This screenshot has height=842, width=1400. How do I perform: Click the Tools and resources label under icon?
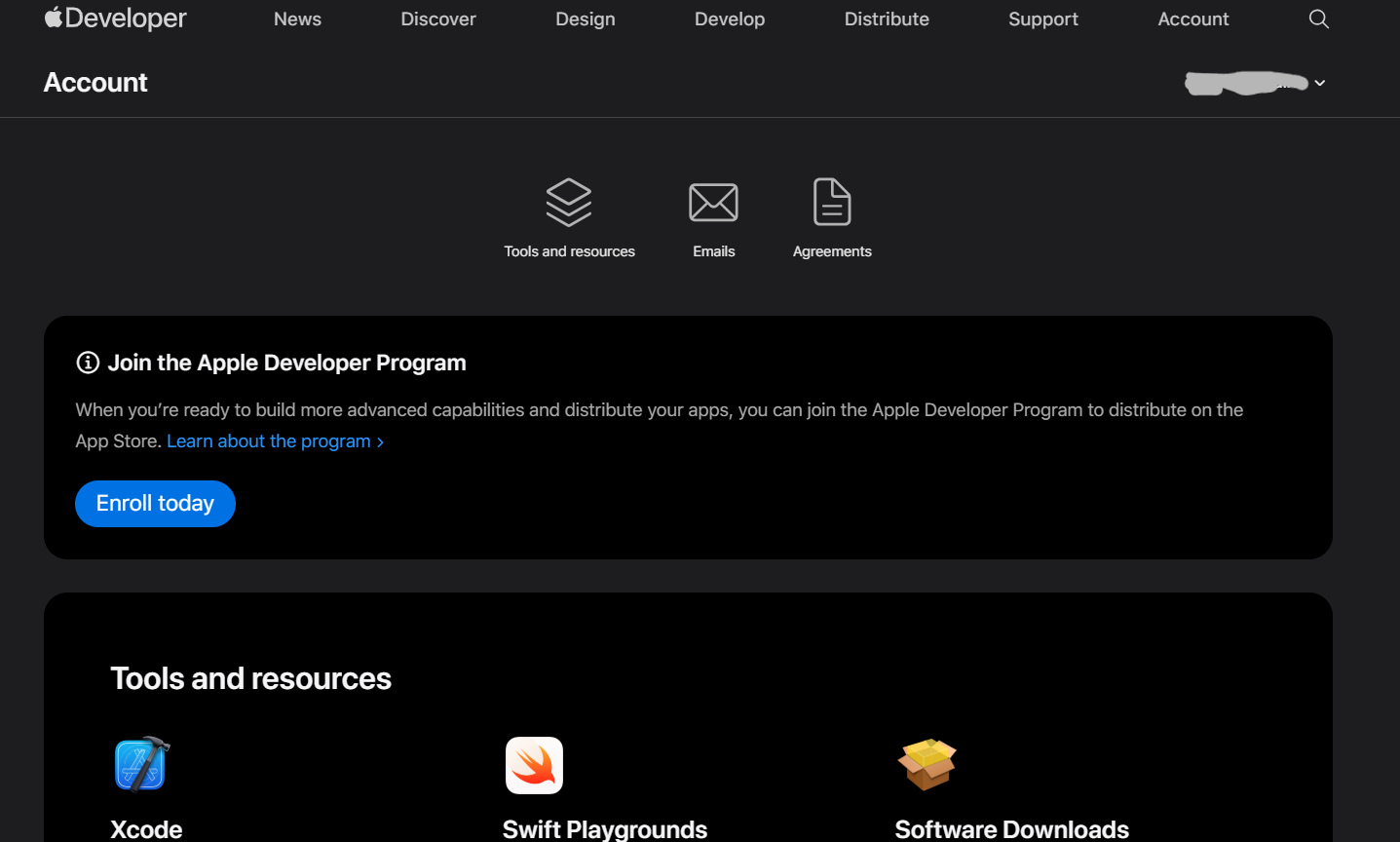(569, 251)
